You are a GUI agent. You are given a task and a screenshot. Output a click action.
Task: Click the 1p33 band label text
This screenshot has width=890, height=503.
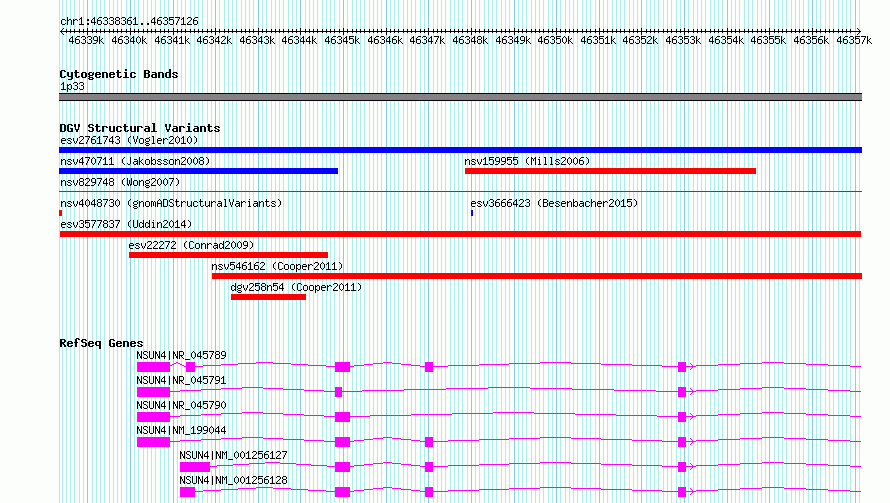click(72, 87)
